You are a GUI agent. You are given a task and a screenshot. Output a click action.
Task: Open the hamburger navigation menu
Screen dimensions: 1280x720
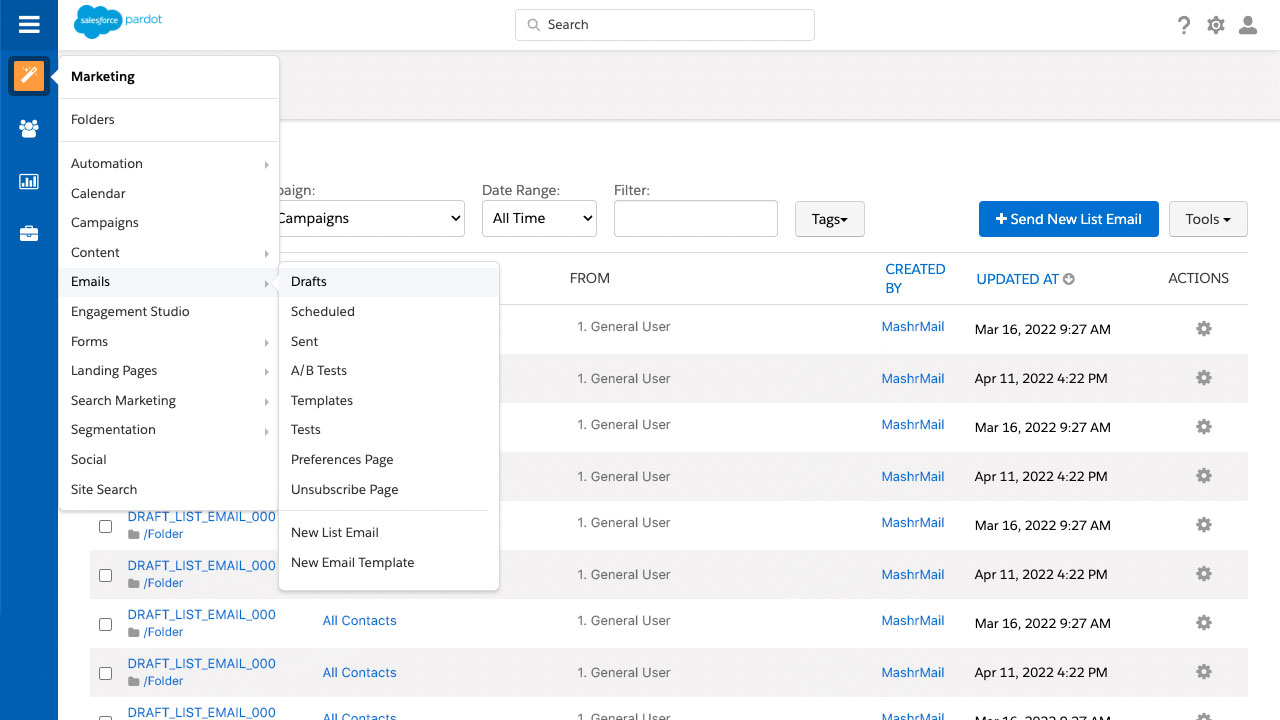(x=29, y=25)
